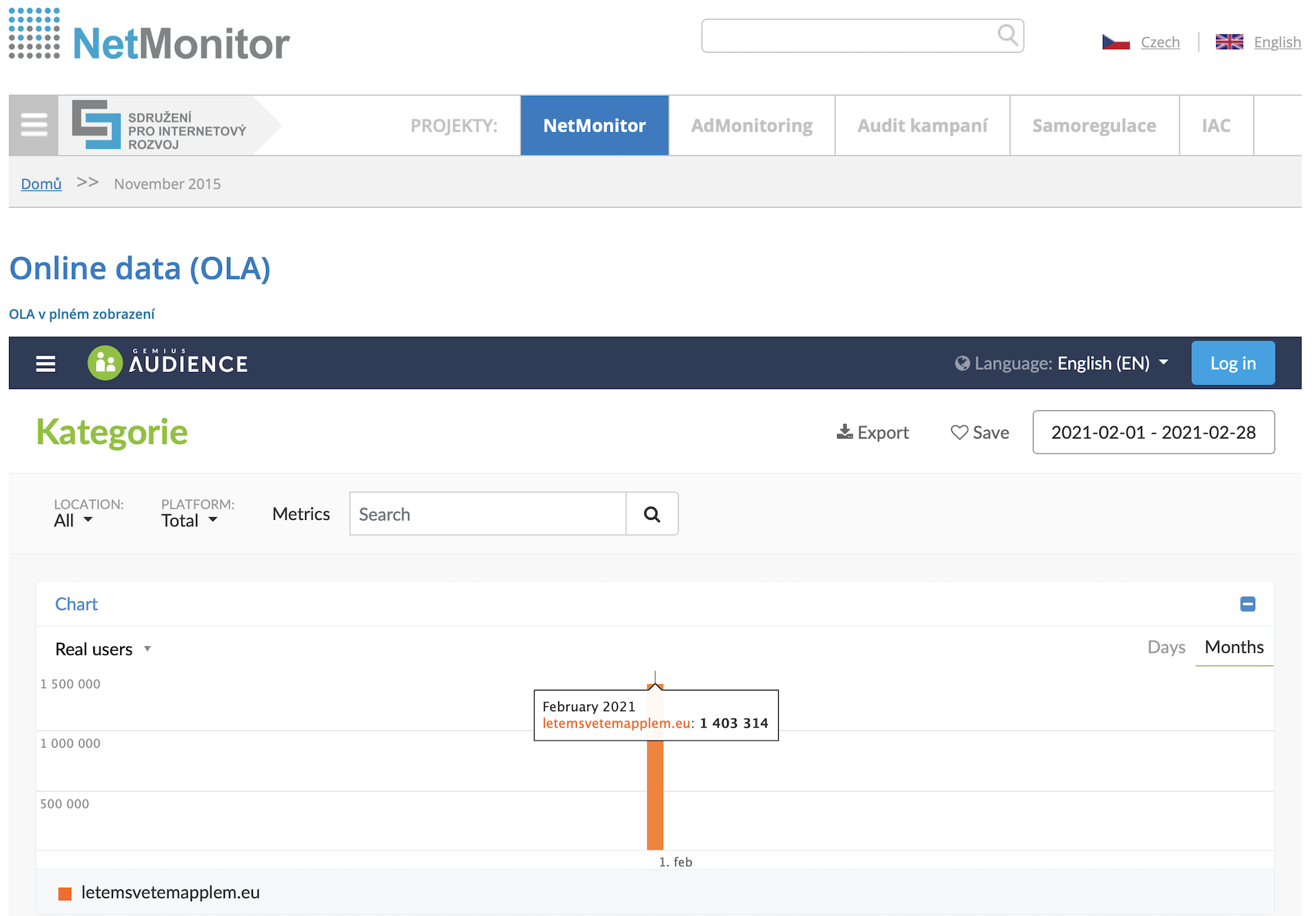Collapse the Chart panel with minus icon

point(1247,604)
